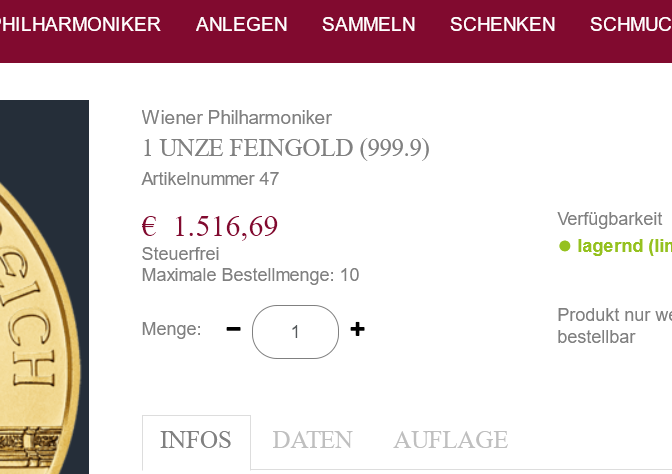Switch to the Infos tab
Image resolution: width=672 pixels, height=474 pixels.
point(196,440)
